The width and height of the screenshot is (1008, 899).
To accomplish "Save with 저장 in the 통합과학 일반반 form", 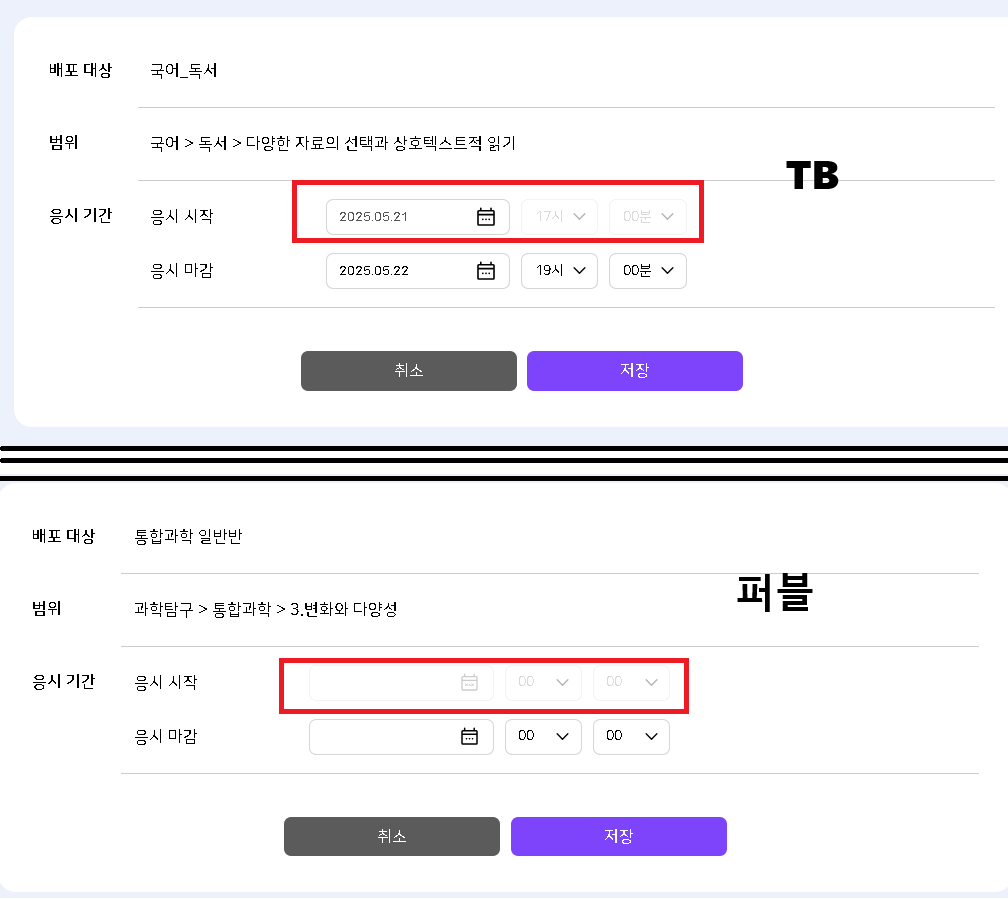I will (x=619, y=837).
